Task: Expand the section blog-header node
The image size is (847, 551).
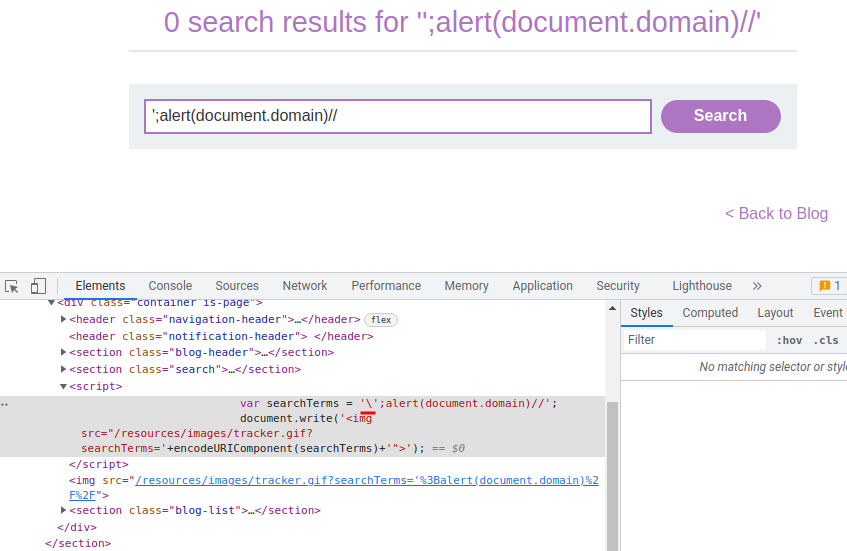Action: click(x=63, y=352)
